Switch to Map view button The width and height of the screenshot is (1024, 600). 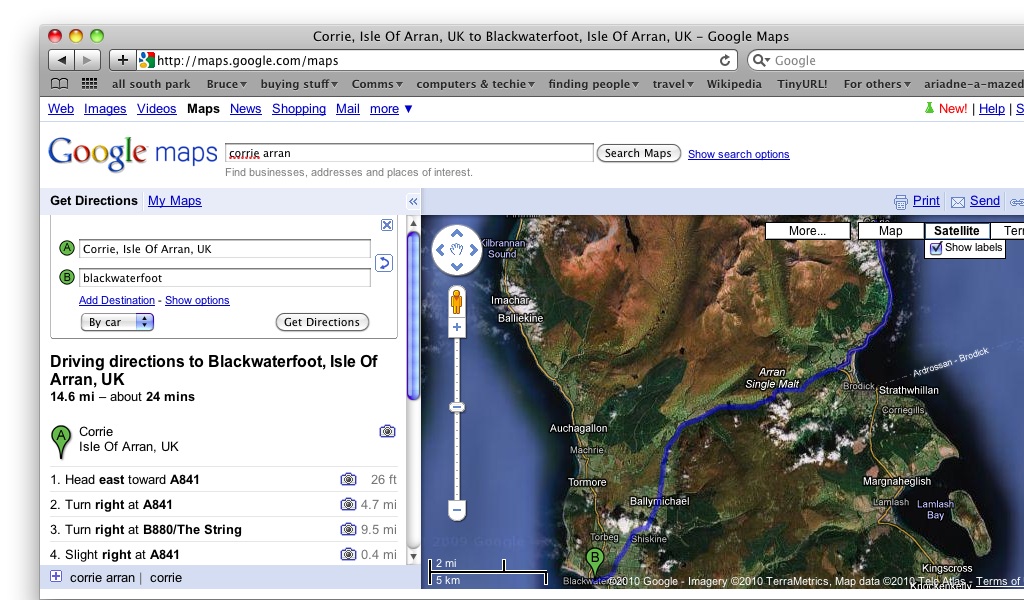click(x=890, y=231)
